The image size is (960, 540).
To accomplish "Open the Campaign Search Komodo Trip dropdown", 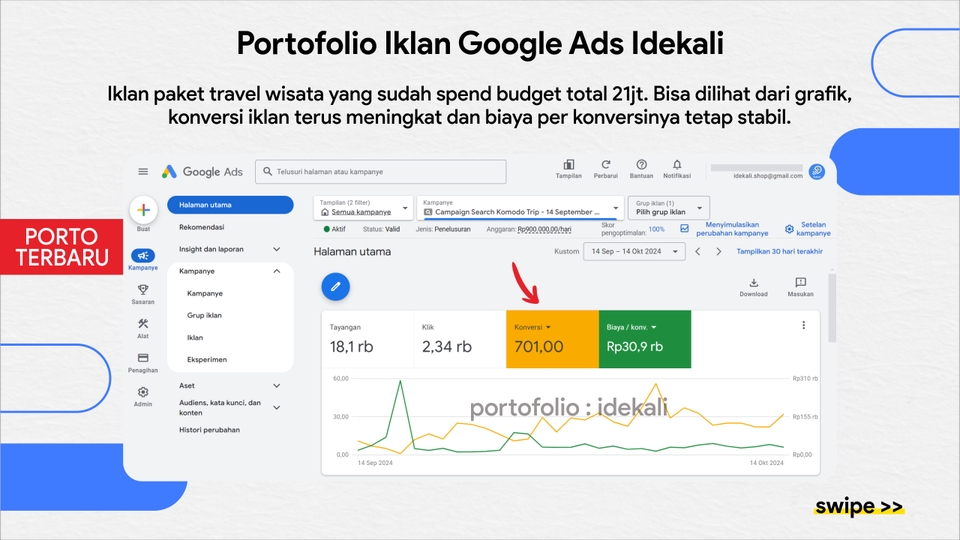I will click(520, 208).
